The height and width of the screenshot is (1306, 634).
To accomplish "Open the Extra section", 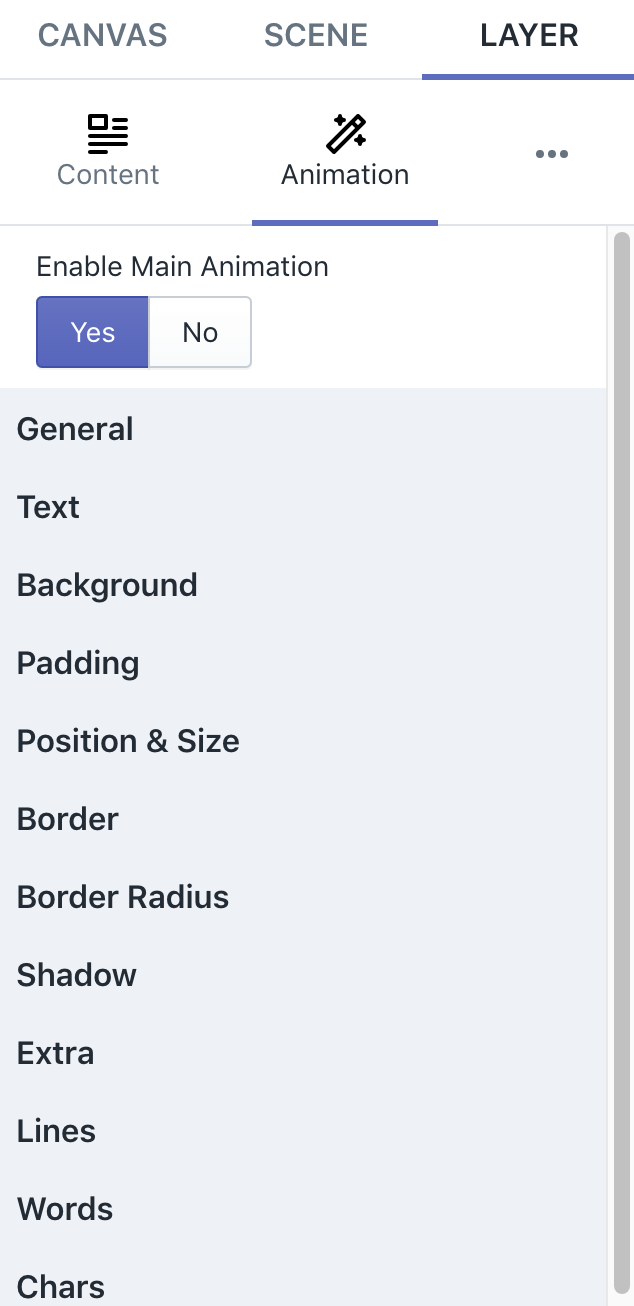I will (x=55, y=1053).
